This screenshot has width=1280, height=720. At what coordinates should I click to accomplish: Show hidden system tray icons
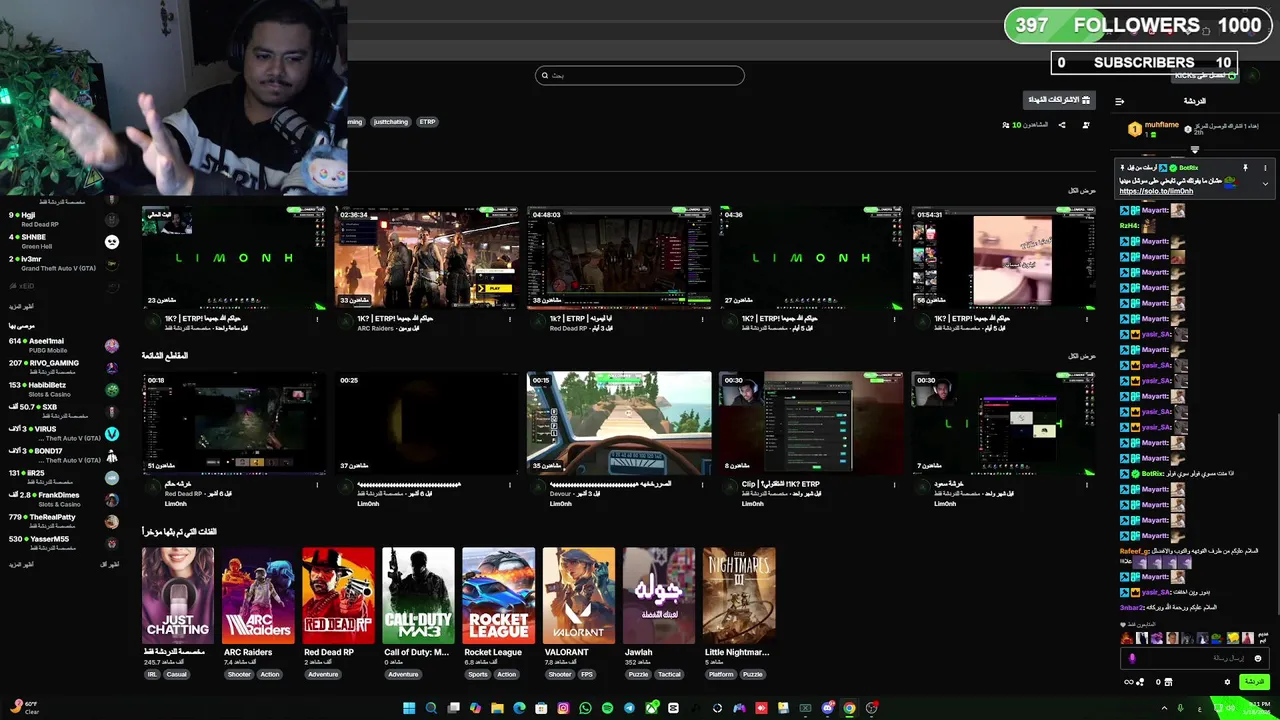tap(1163, 708)
